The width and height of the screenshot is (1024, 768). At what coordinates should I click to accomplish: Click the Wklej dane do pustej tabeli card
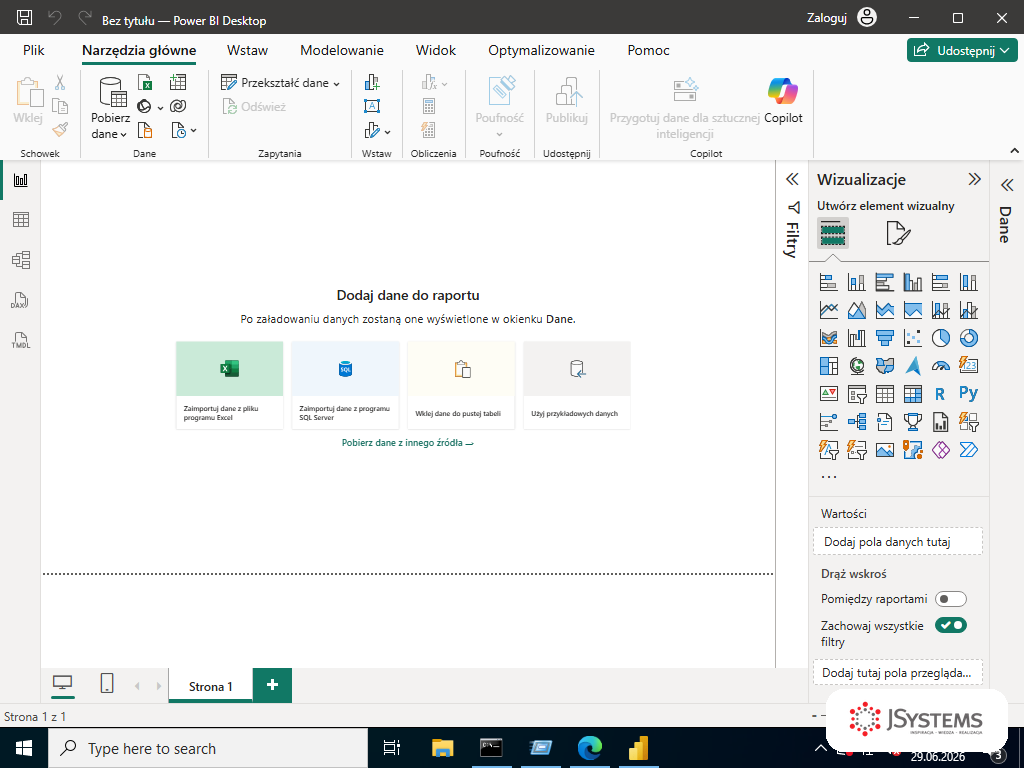[461, 385]
